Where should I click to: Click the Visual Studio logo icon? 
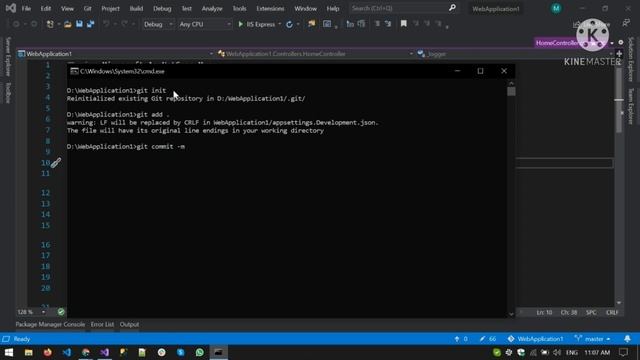[11, 8]
